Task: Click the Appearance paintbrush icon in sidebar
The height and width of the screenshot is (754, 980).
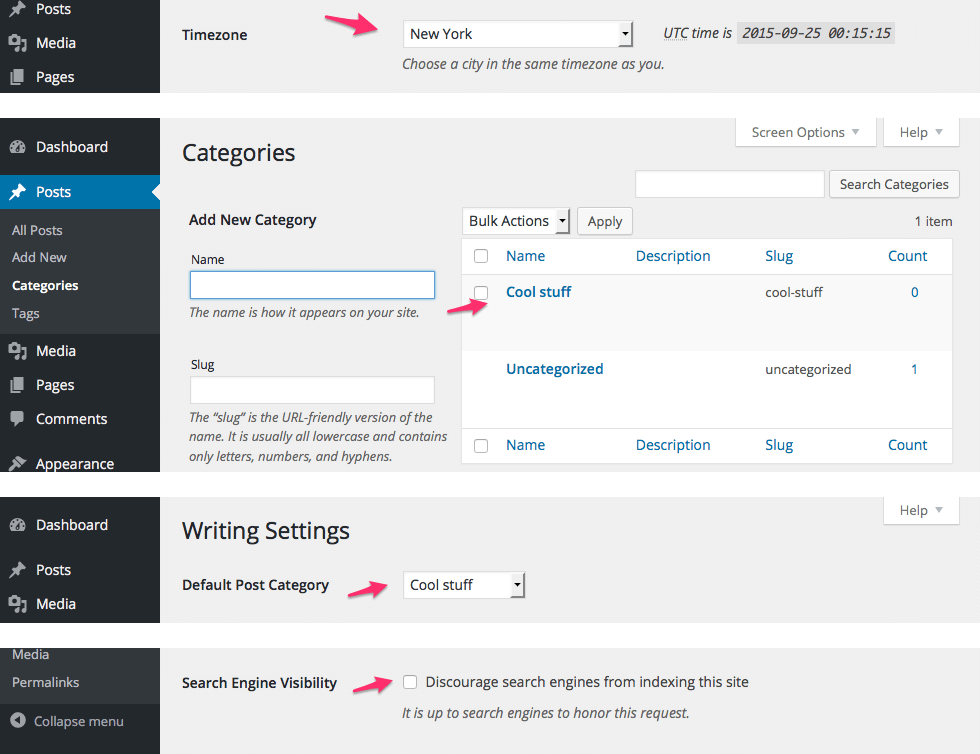Action: click(17, 464)
